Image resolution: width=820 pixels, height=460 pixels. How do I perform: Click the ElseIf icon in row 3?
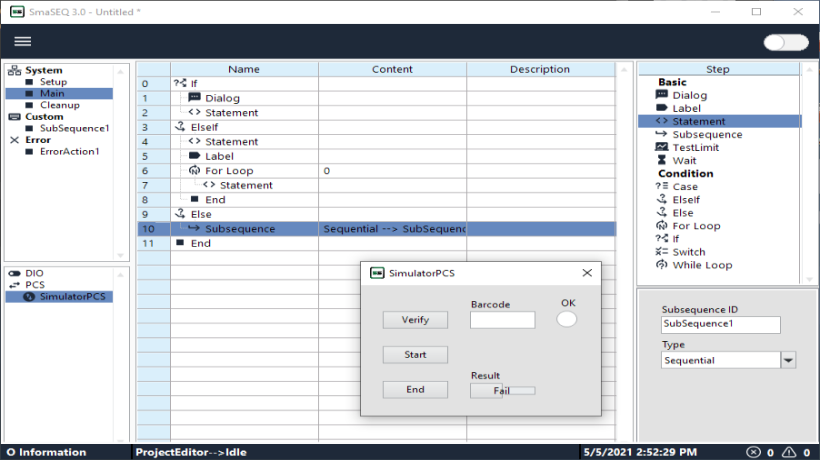180,126
